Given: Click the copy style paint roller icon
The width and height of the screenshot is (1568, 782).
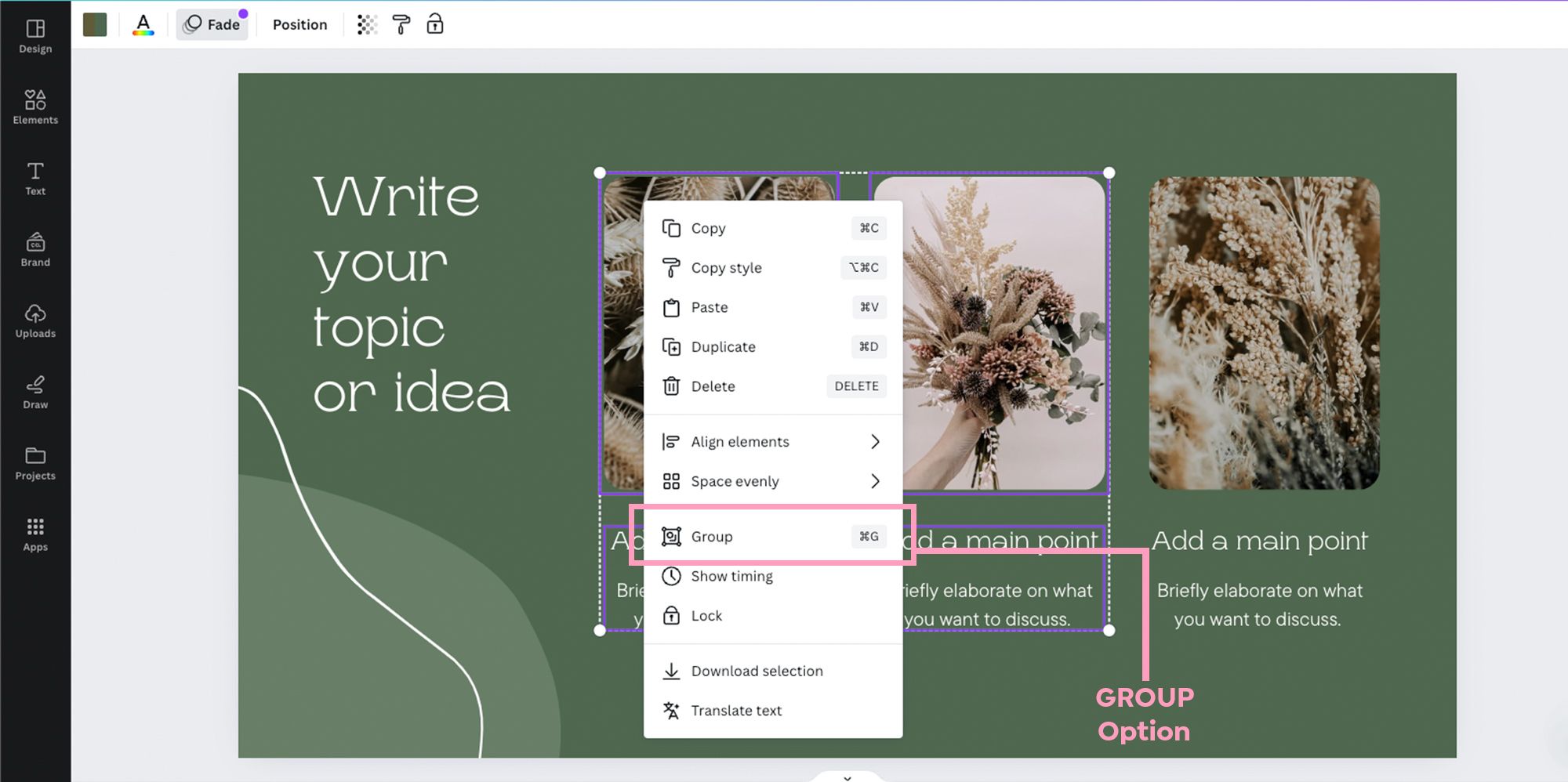Looking at the screenshot, I should pyautogui.click(x=401, y=25).
